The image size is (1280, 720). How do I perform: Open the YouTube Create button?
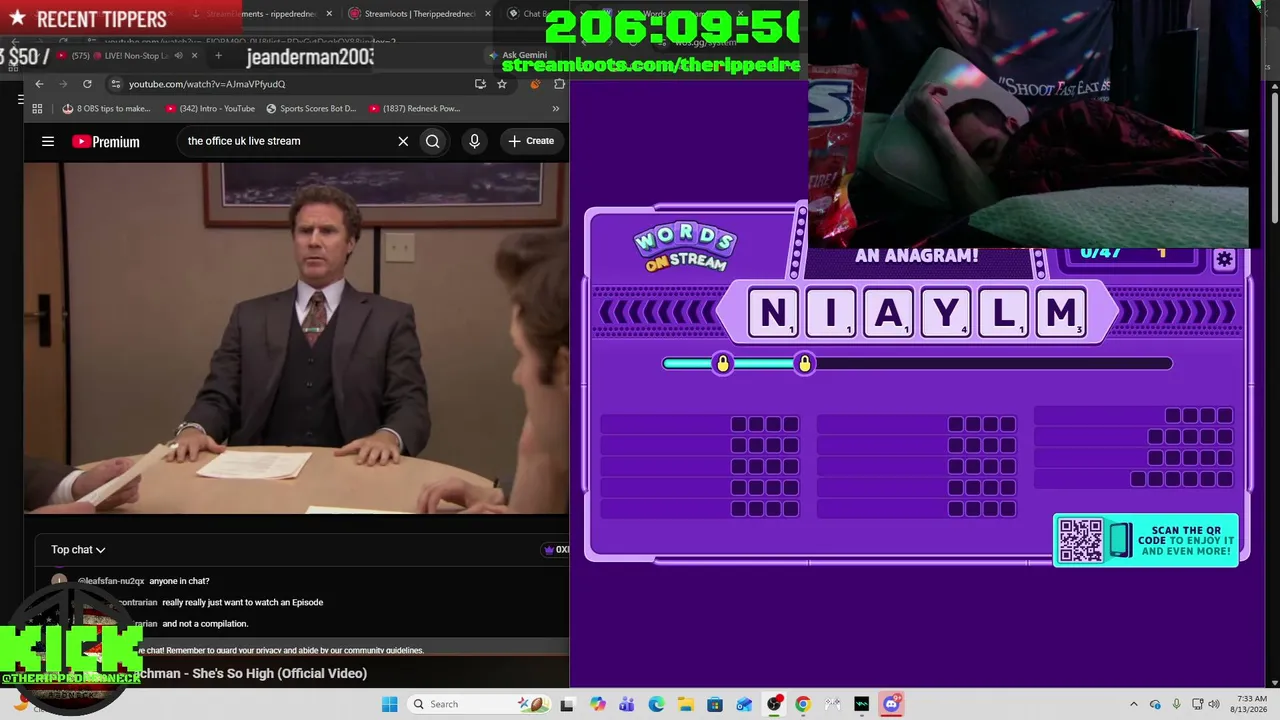click(531, 141)
